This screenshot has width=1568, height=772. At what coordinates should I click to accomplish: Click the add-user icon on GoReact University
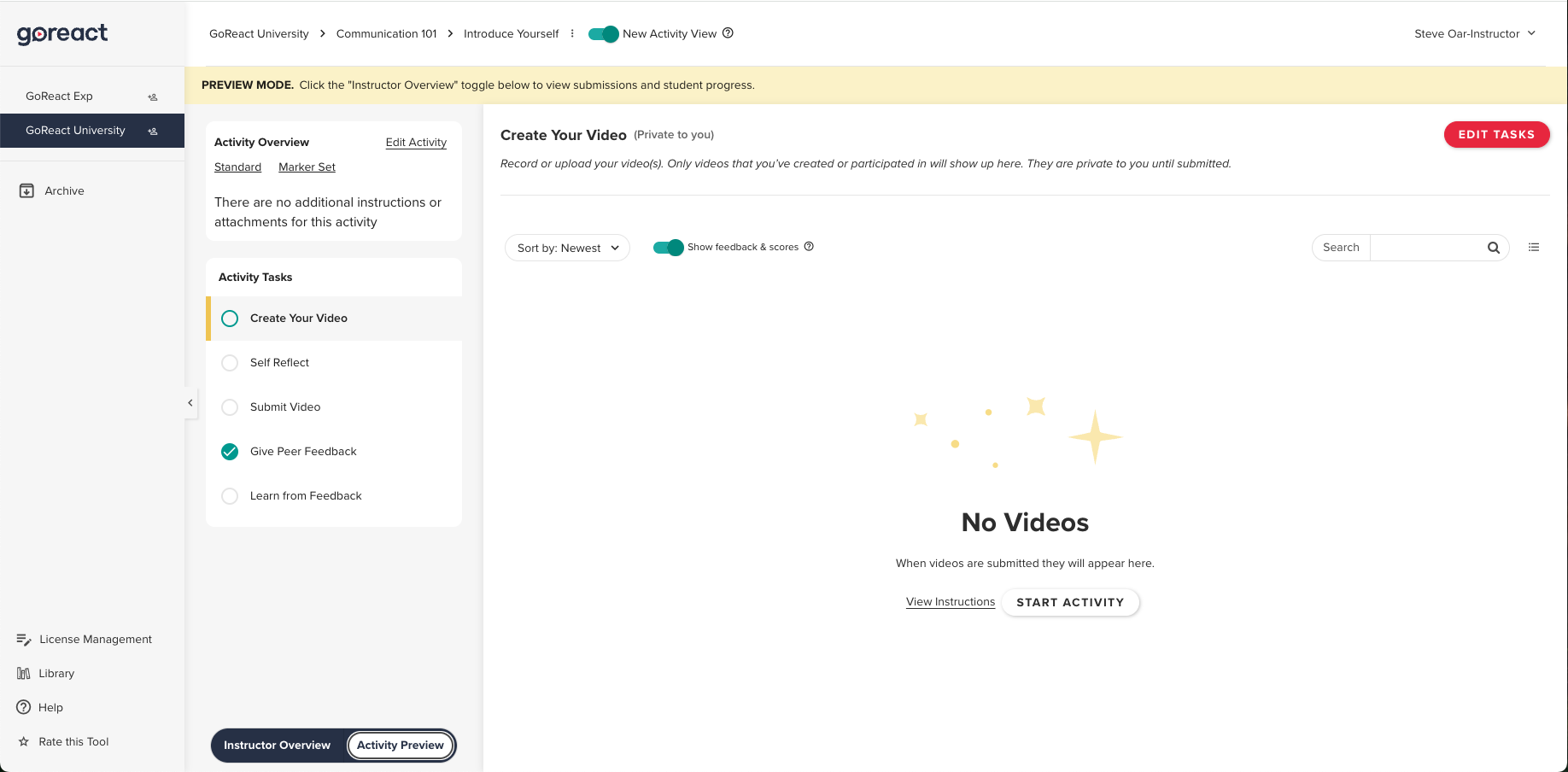152,131
